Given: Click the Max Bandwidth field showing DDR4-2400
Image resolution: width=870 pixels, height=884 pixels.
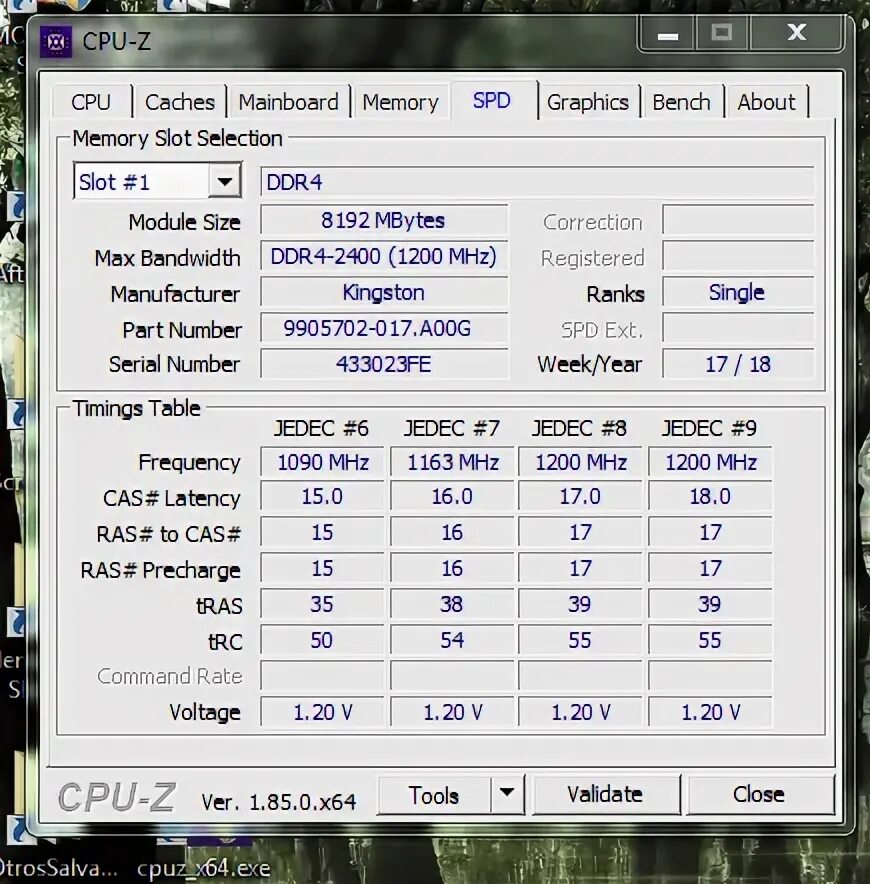Looking at the screenshot, I should tap(384, 257).
